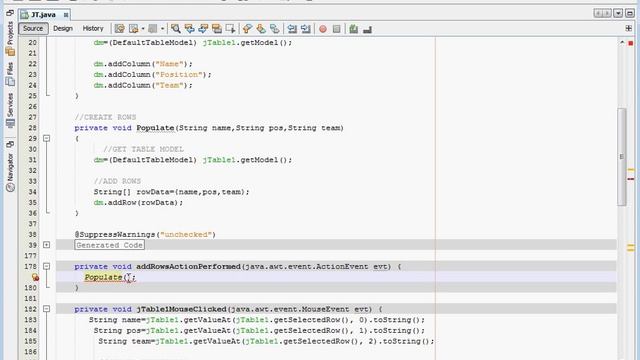Click Find Next Occurrence icon

tap(203, 29)
